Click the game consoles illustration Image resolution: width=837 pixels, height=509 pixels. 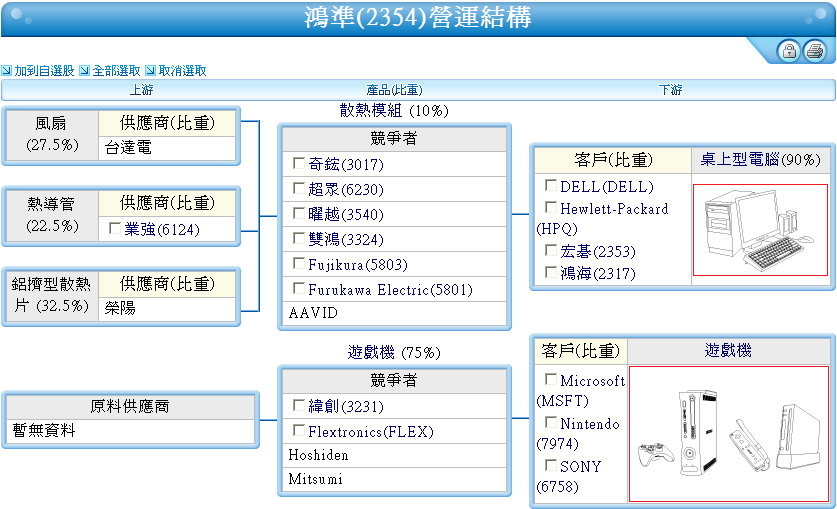(x=729, y=434)
